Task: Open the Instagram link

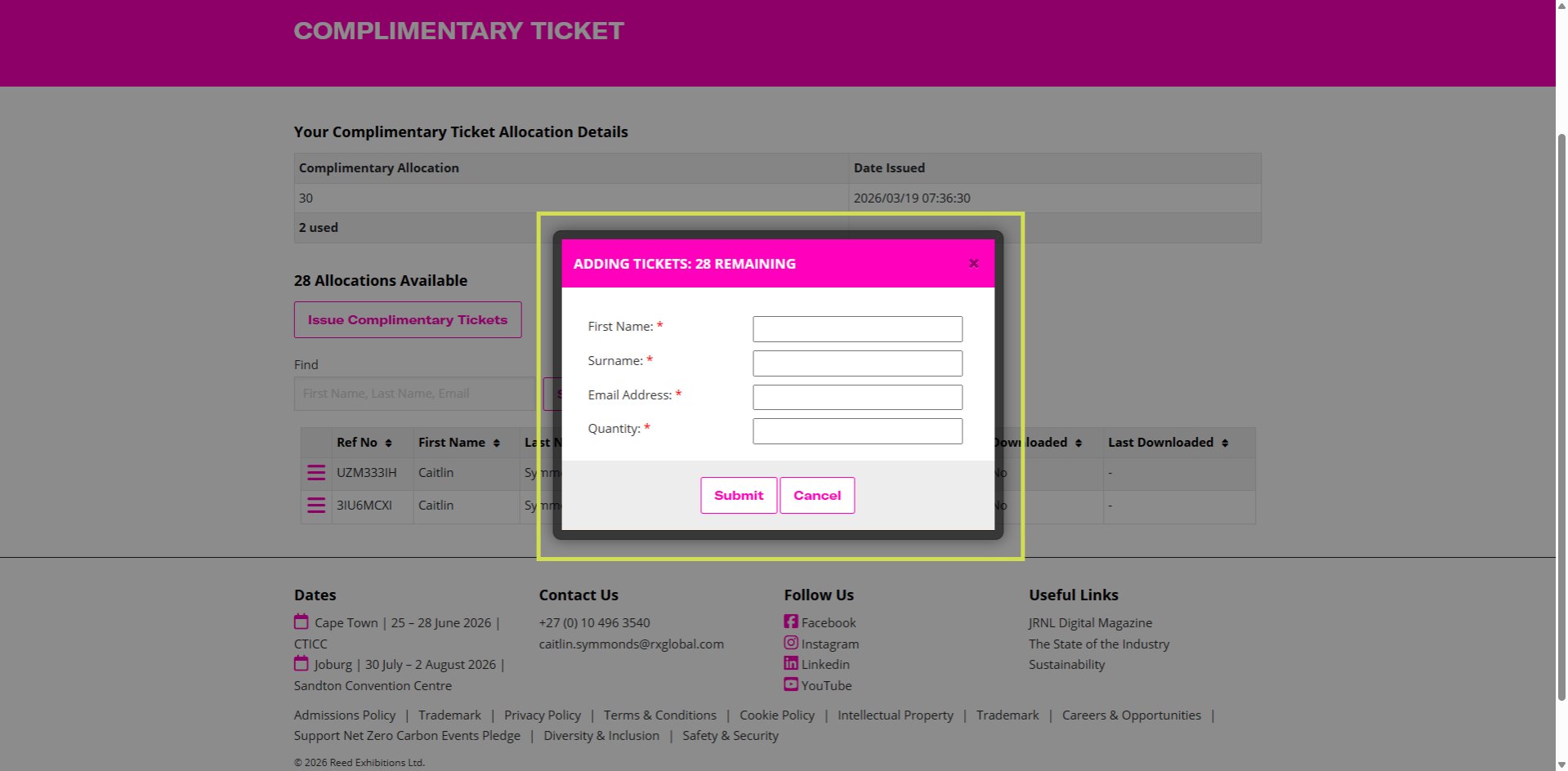Action: coord(830,644)
